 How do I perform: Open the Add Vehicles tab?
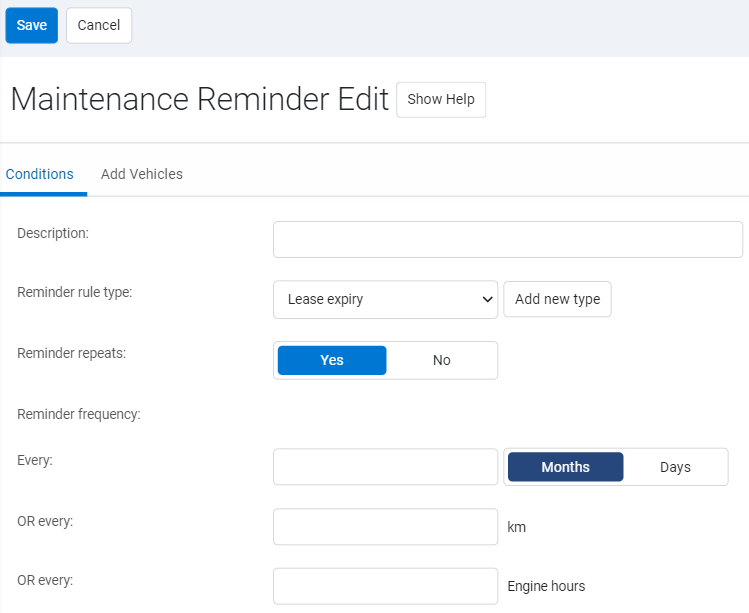tap(142, 174)
